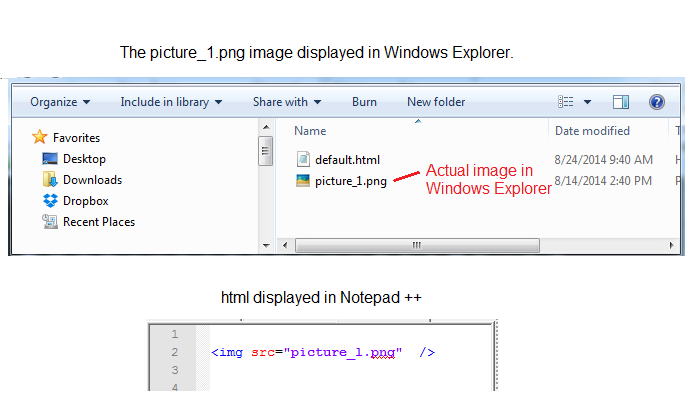The height and width of the screenshot is (401, 686).
Task: Click the navigation pane scrollbar down arrow
Action: click(x=266, y=244)
